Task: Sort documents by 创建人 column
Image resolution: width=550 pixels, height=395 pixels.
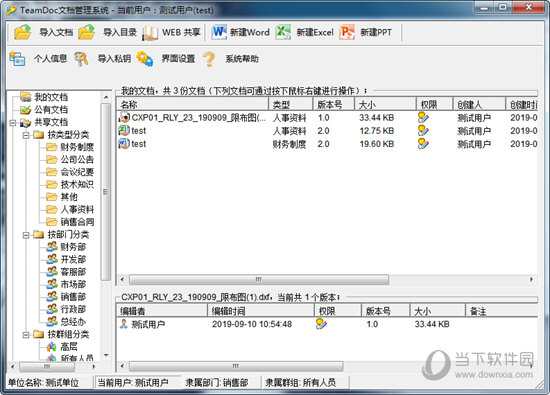Action: 479,104
